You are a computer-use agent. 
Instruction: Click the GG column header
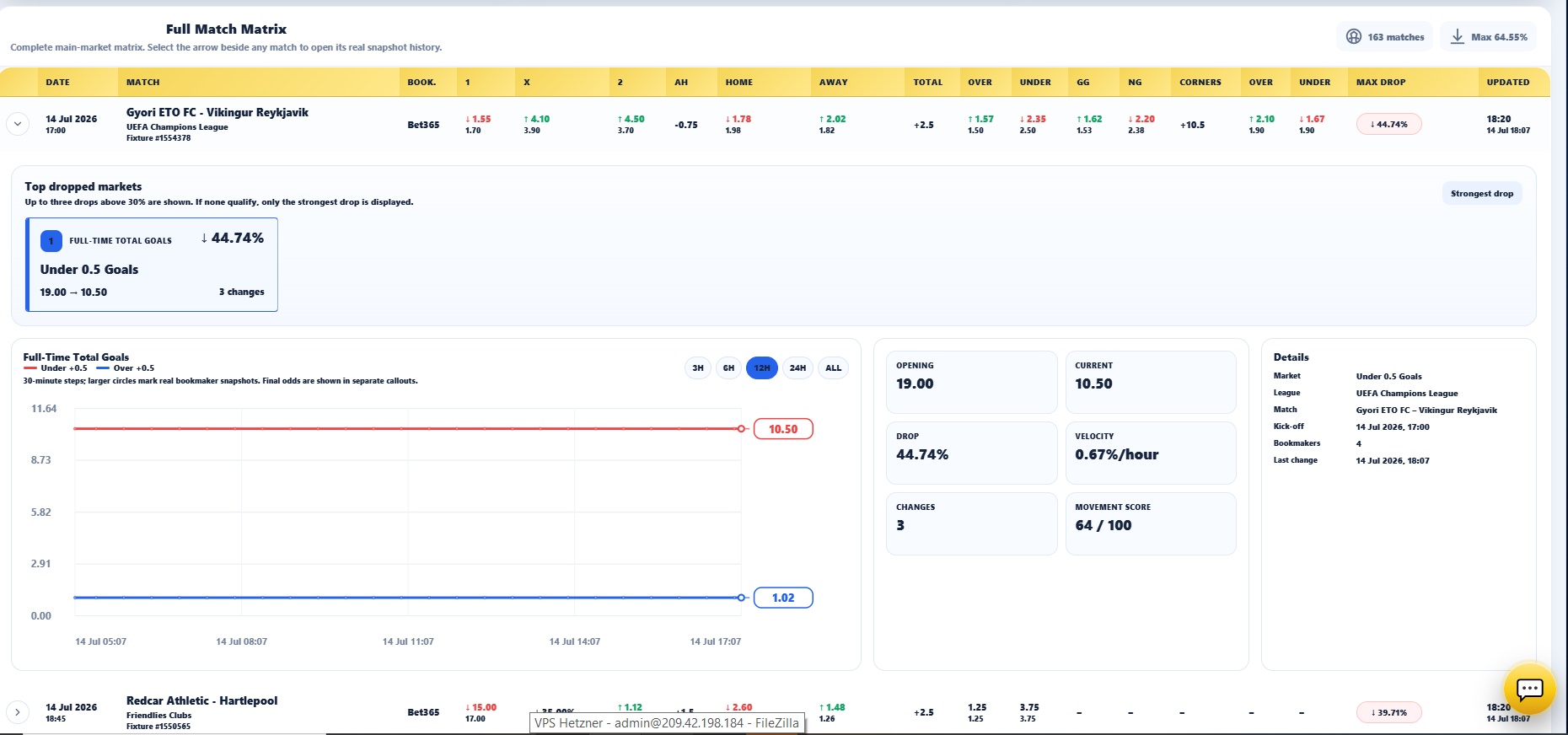[x=1083, y=83]
